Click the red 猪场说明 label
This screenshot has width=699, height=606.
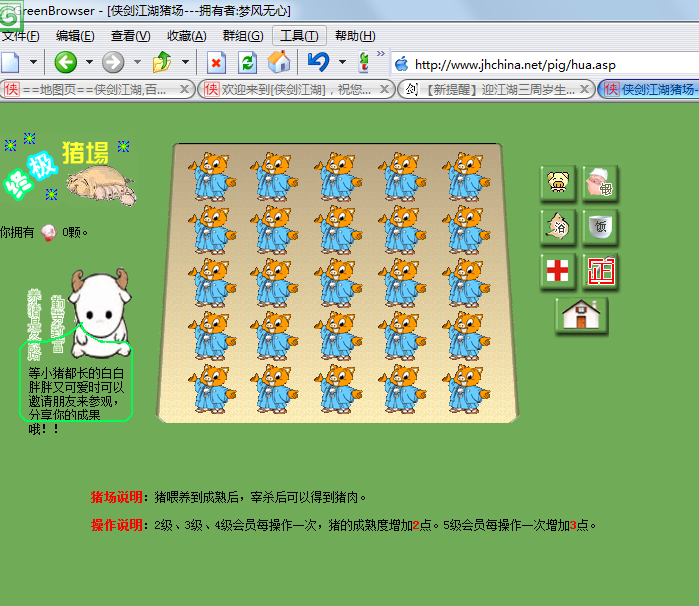pos(116,497)
